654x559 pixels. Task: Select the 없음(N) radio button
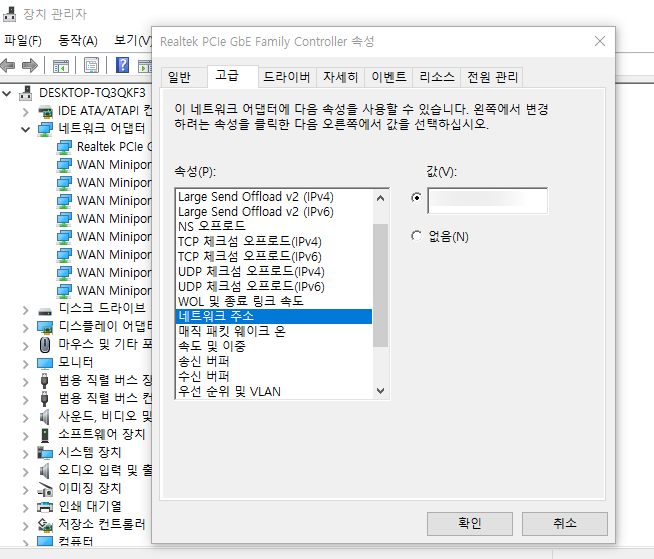(x=416, y=236)
